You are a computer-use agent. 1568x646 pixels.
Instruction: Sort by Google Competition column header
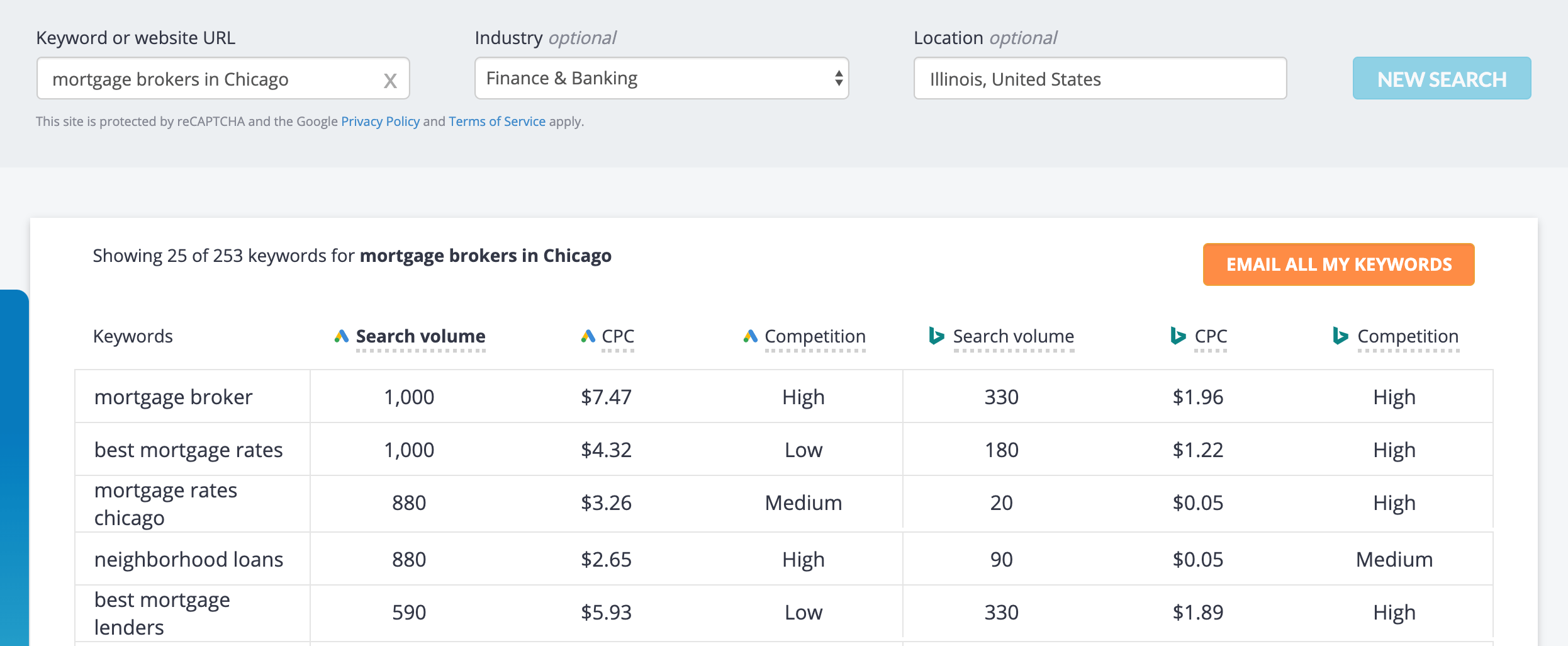(815, 336)
